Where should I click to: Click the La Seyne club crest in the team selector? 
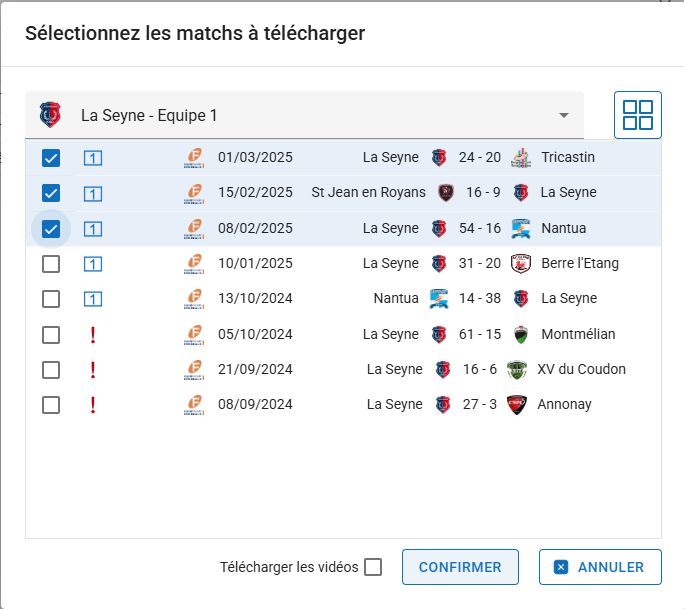(50, 115)
